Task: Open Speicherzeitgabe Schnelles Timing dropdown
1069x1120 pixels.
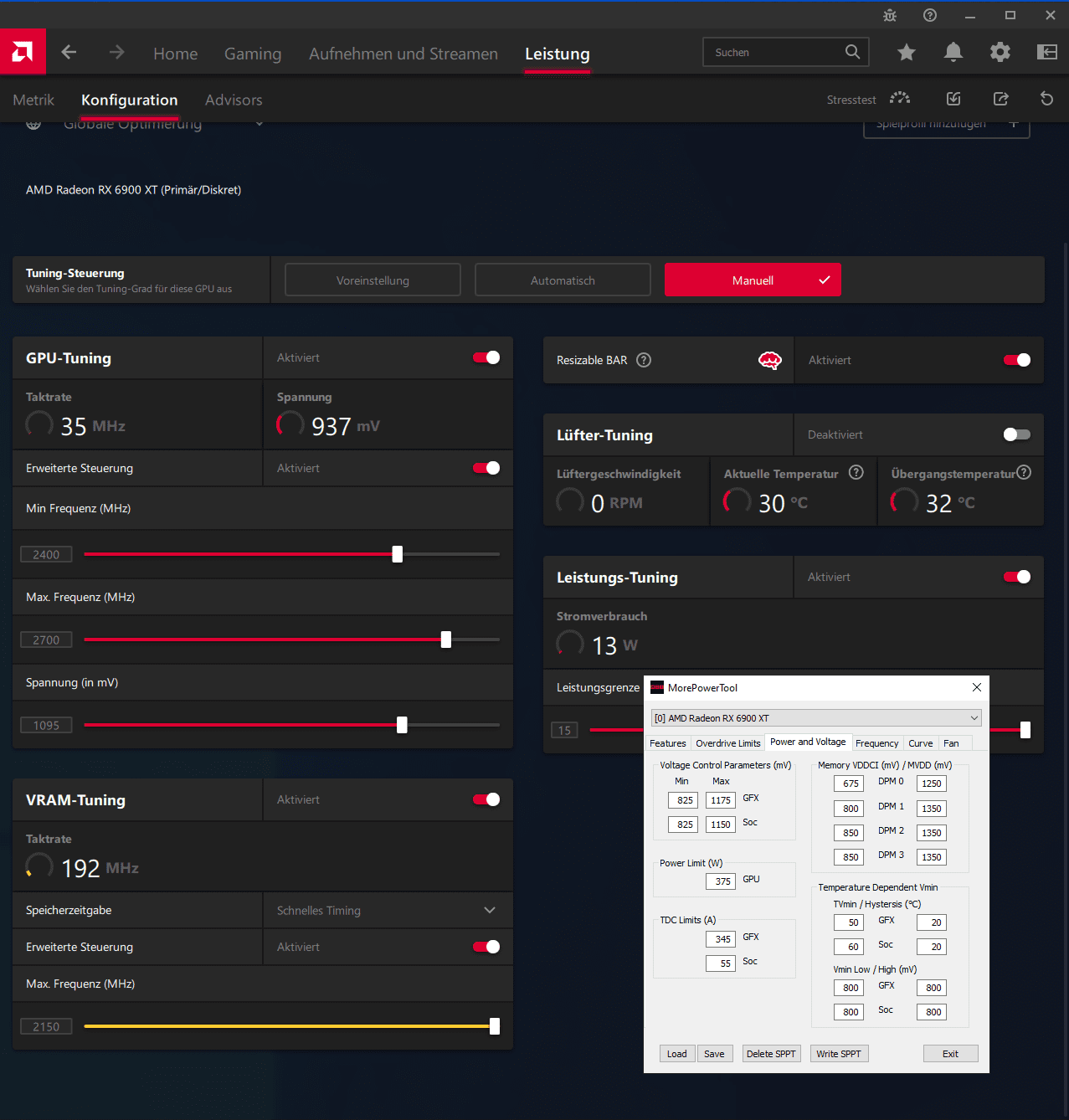Action: [x=388, y=910]
